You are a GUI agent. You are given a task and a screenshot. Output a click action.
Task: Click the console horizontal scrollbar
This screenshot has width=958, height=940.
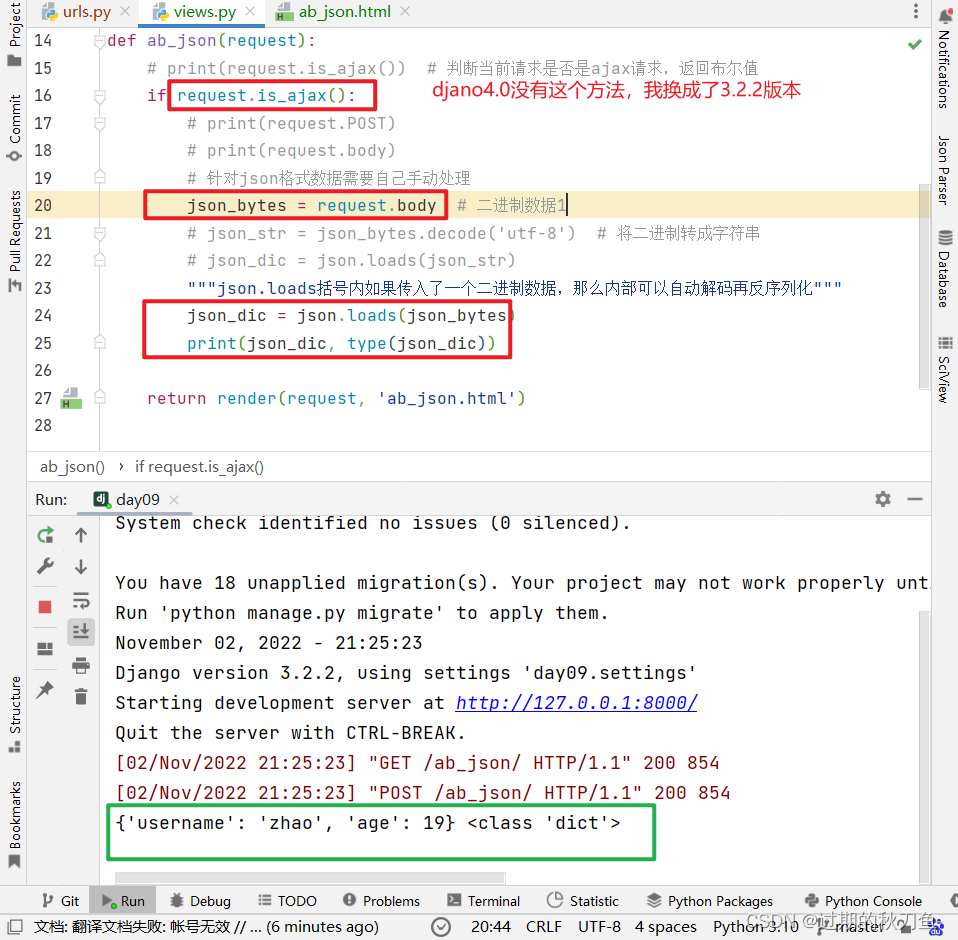point(310,878)
